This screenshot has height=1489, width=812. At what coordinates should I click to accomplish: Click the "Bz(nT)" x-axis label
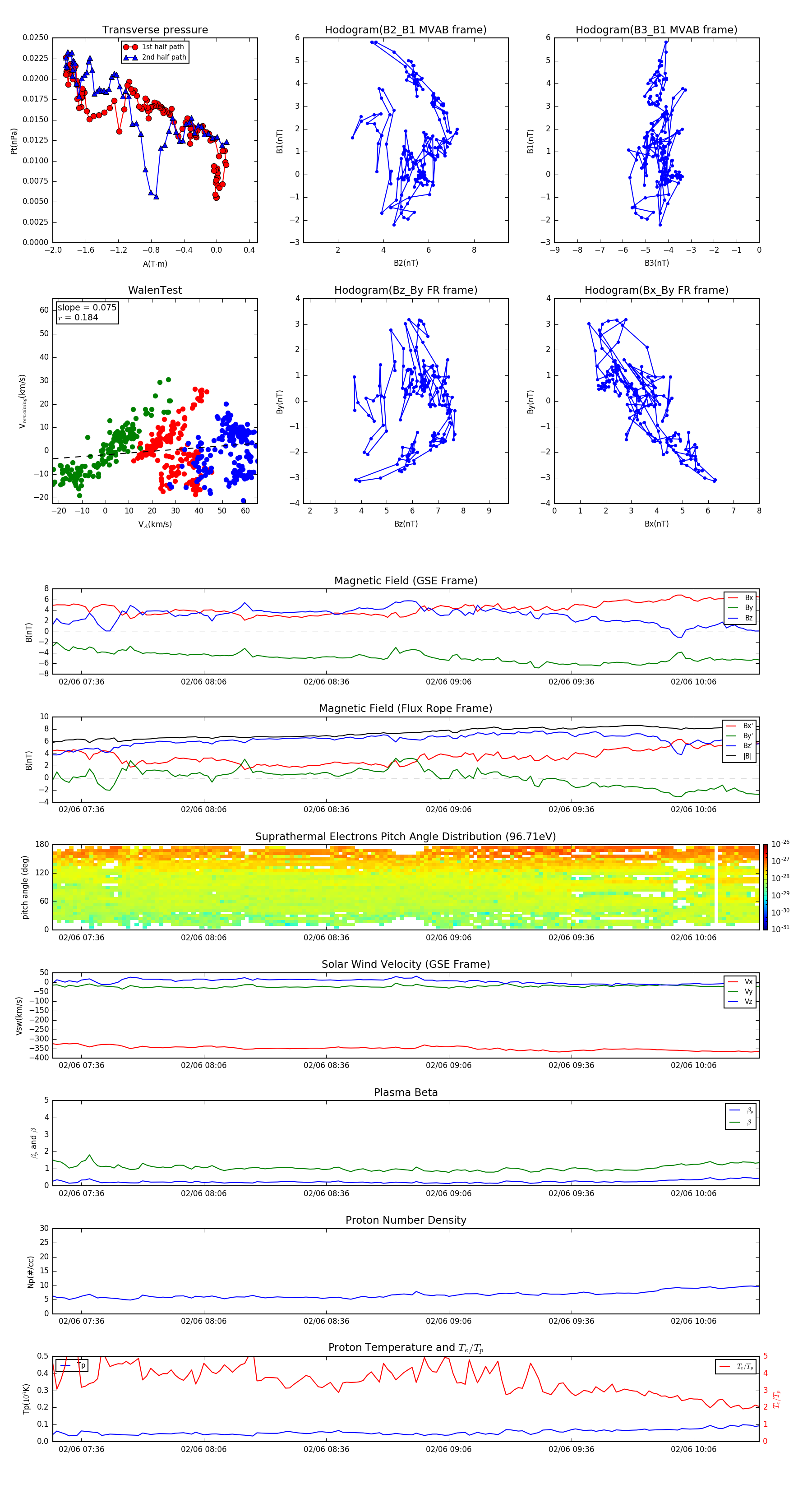pos(406,524)
